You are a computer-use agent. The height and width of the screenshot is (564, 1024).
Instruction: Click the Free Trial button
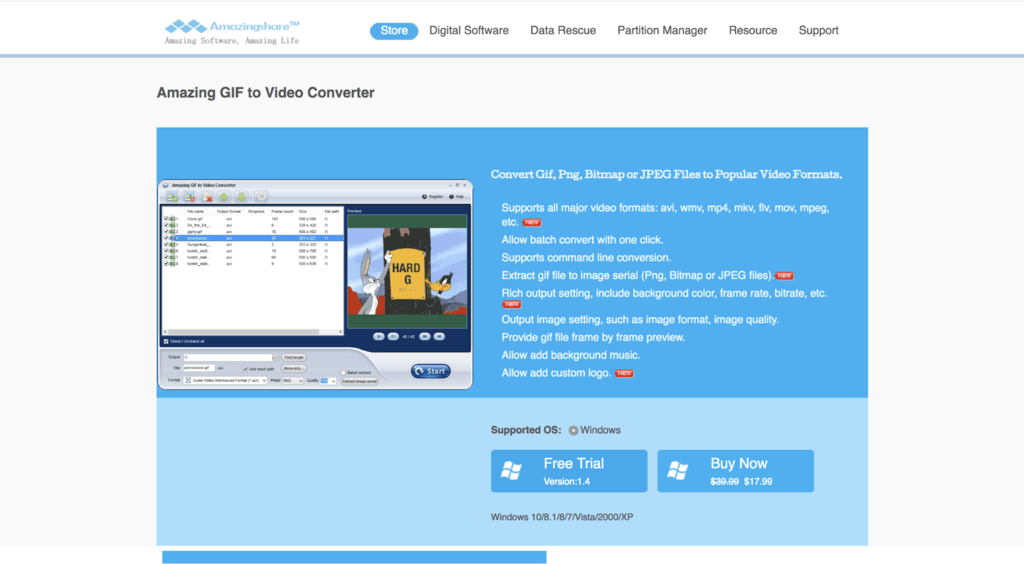pos(569,471)
